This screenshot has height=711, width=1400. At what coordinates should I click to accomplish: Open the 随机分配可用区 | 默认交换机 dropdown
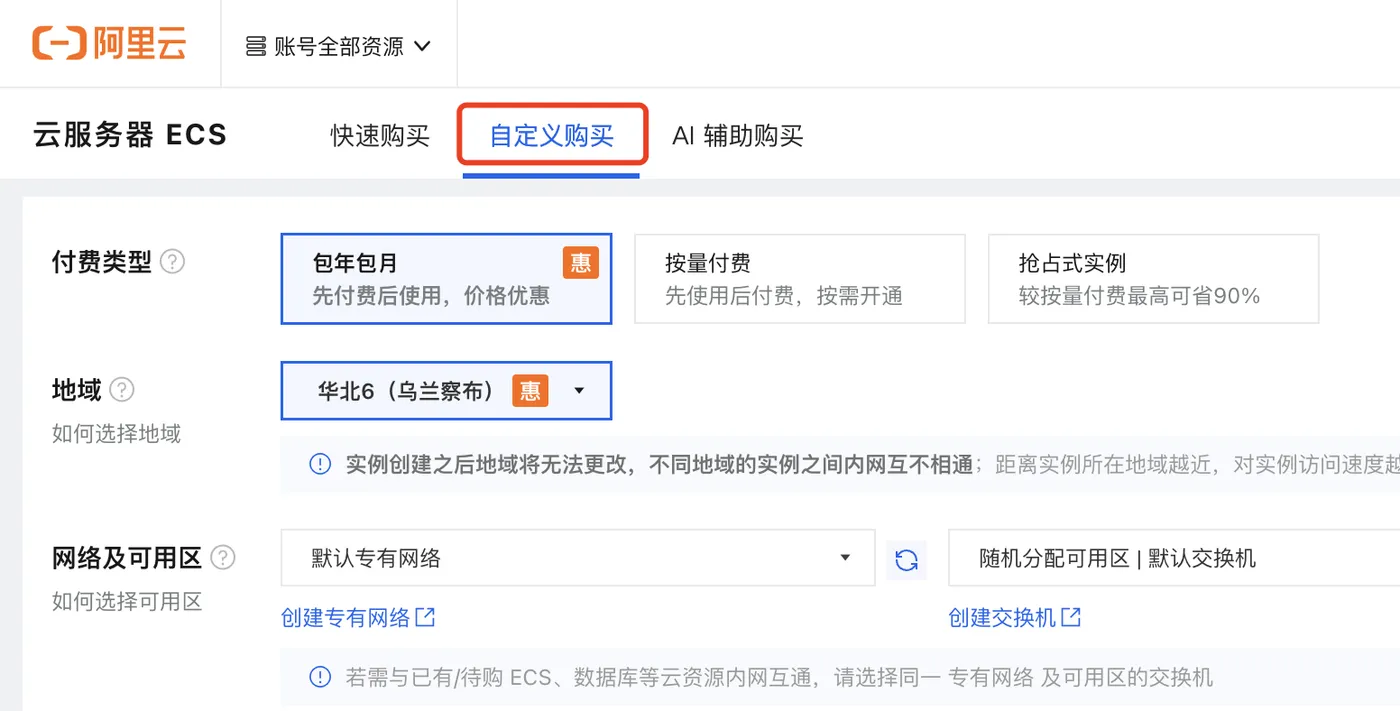pyautogui.click(x=1174, y=558)
